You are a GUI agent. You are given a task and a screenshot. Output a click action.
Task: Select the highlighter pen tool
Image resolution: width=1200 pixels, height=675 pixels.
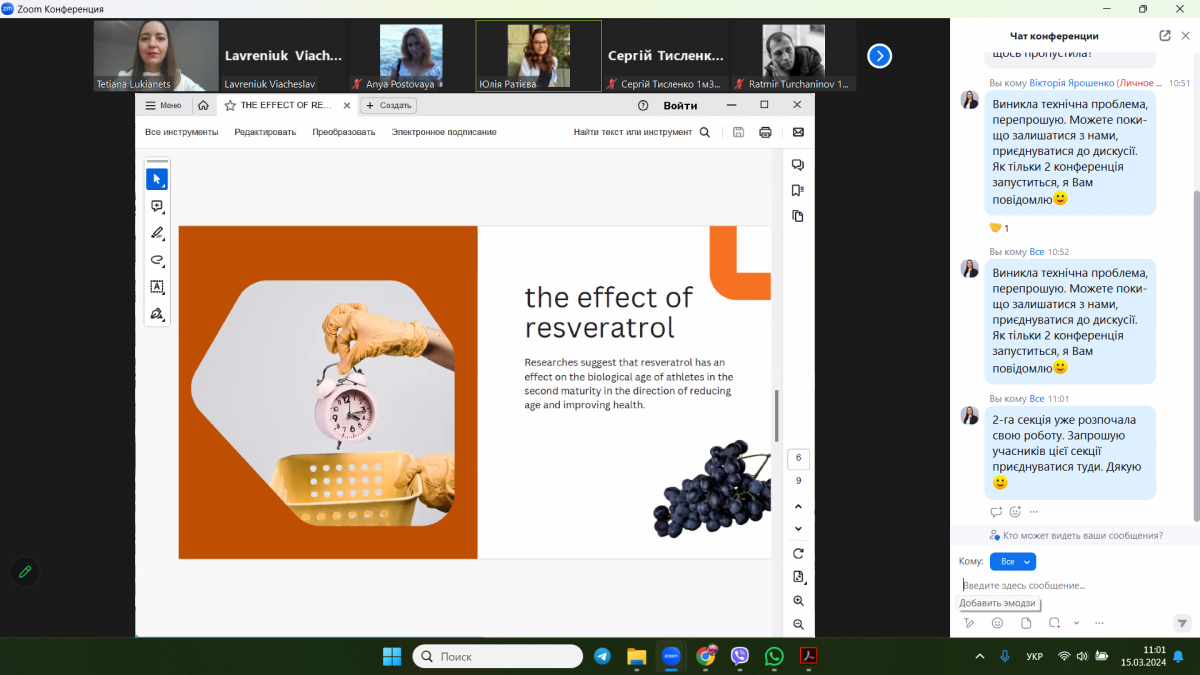tap(157, 233)
